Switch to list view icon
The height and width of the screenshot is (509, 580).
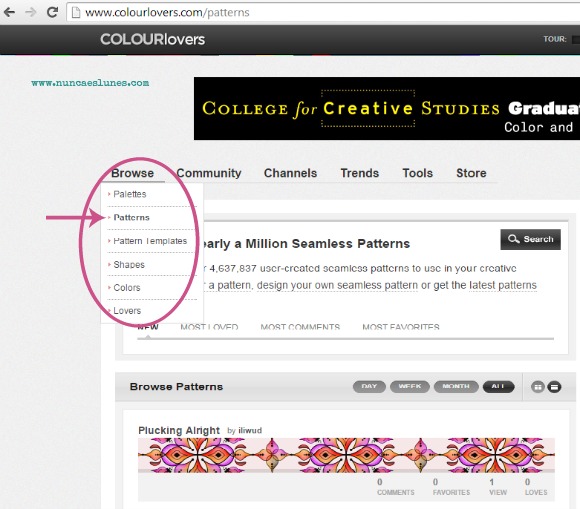click(x=554, y=387)
